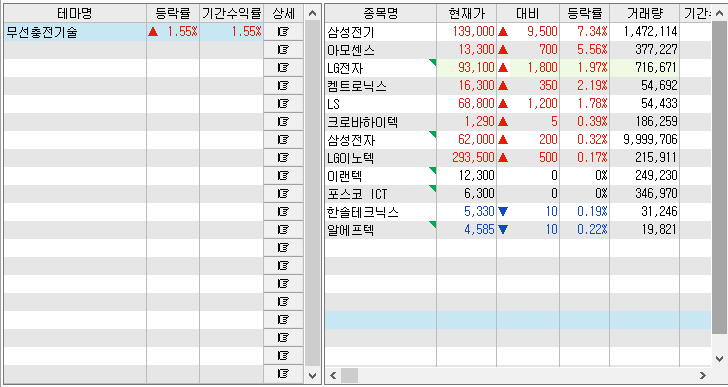Click current price 13,300 of 아모센스

click(x=476, y=50)
